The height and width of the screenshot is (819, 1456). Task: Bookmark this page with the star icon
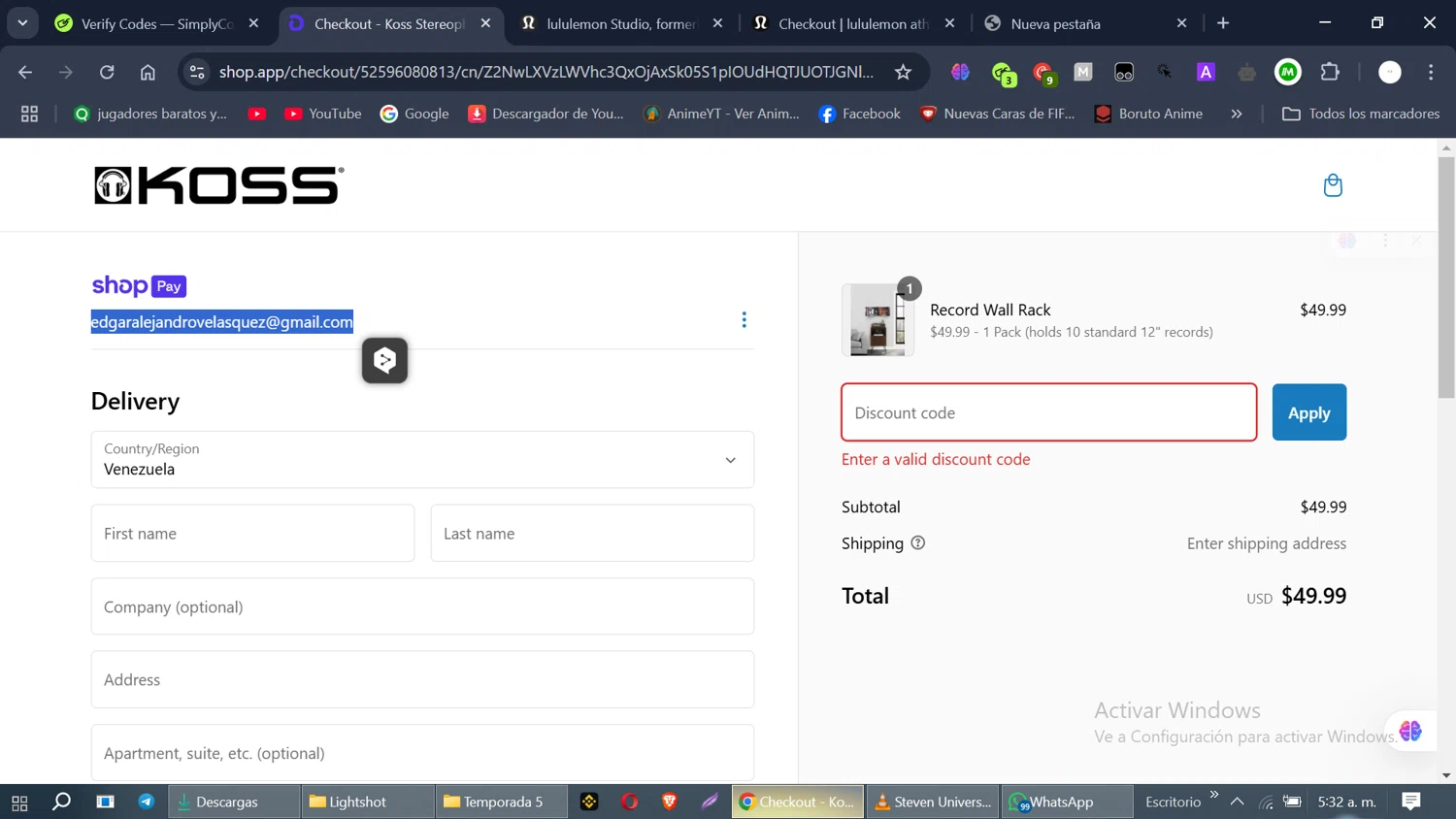[x=903, y=72]
